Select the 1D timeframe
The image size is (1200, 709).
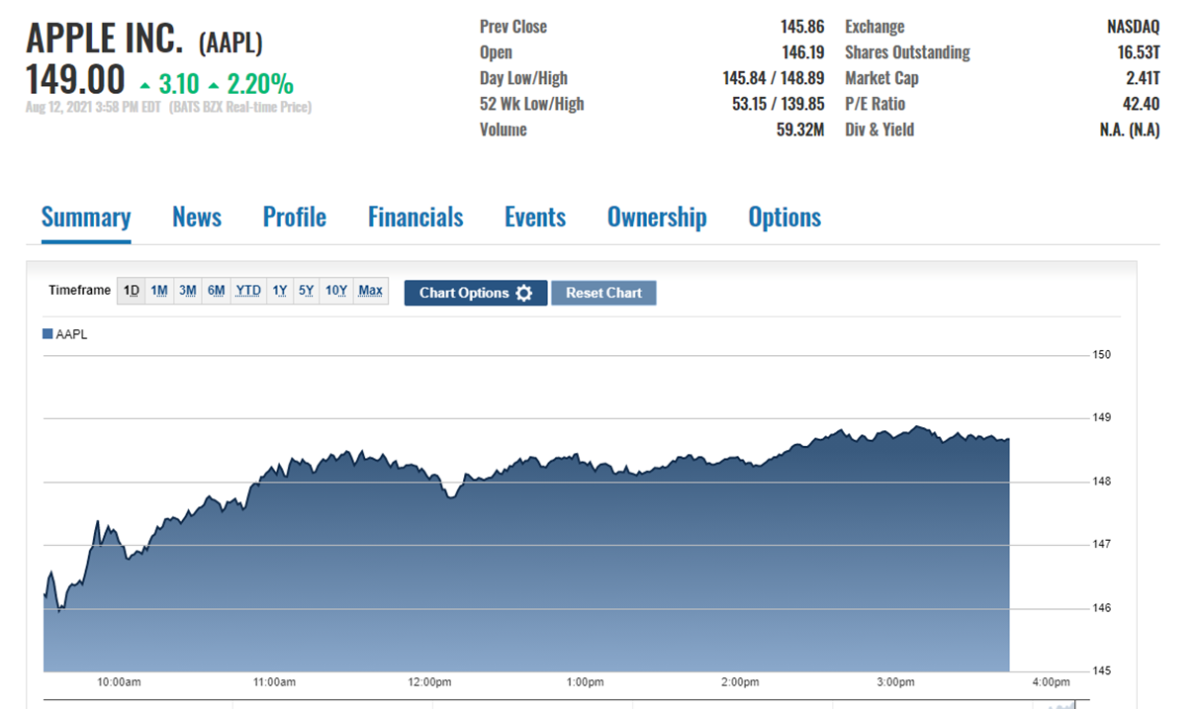(x=131, y=291)
